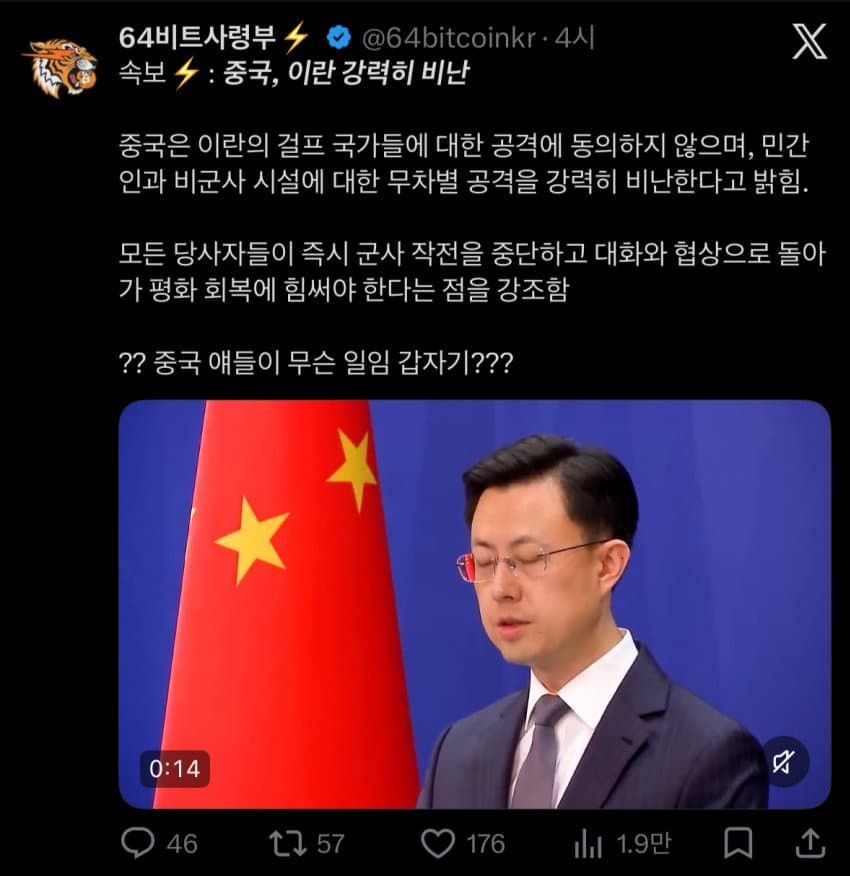
Task: Like the post with the heart icon
Action: (438, 843)
